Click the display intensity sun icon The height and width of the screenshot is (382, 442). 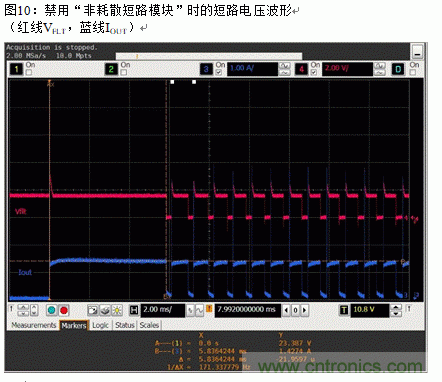(117, 310)
